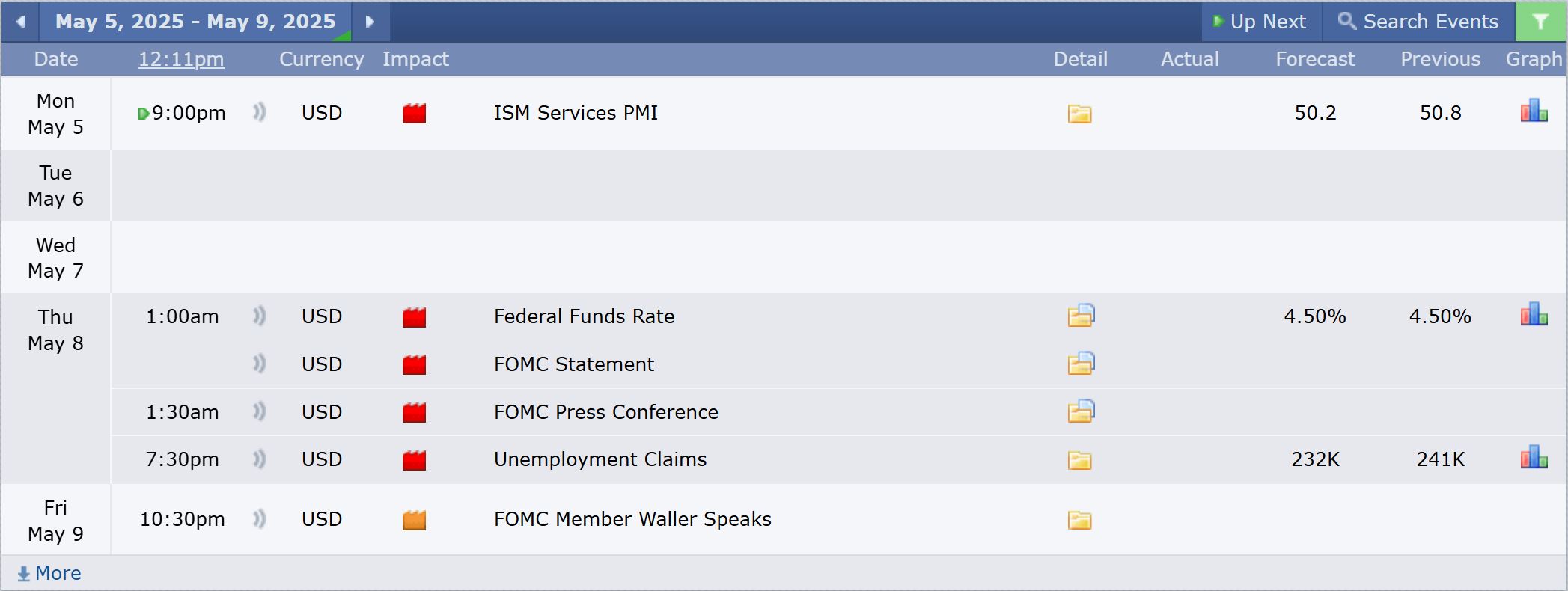Expand More events at the bottom
1568x591 pixels.
pyautogui.click(x=49, y=573)
